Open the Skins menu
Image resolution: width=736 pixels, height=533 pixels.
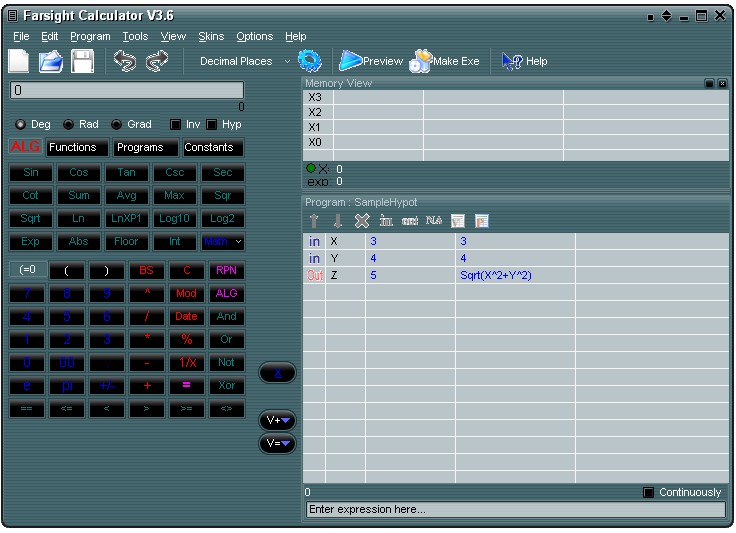211,37
